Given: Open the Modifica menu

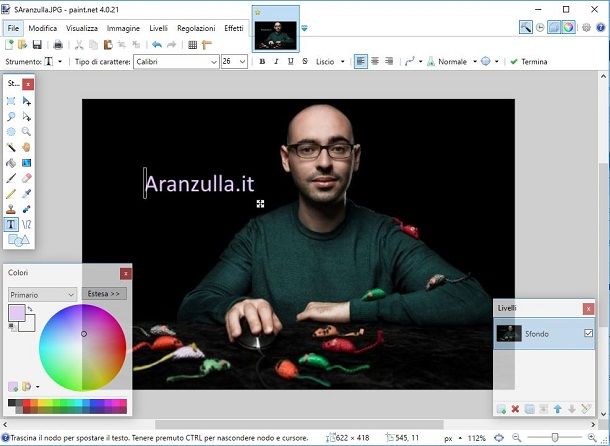Looking at the screenshot, I should pyautogui.click(x=43, y=28).
